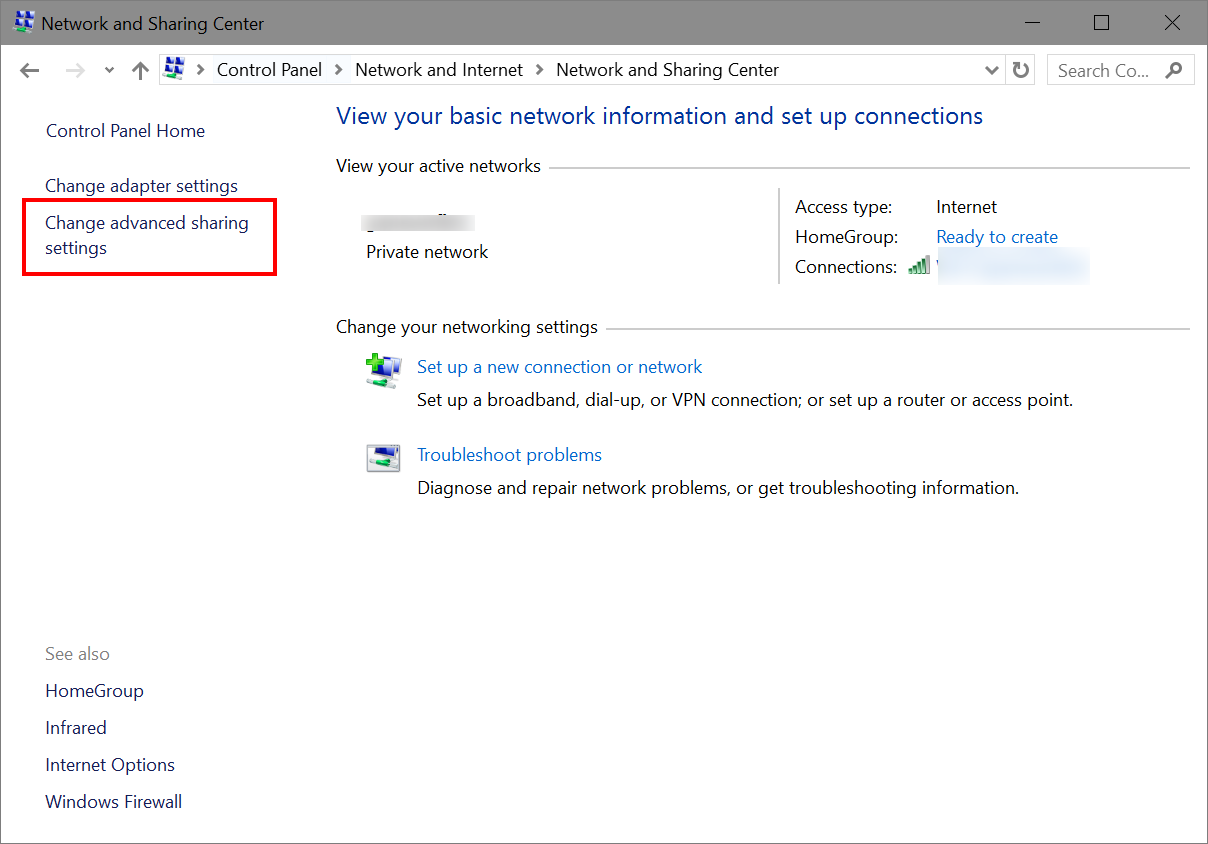Viewport: 1208px width, 844px height.
Task: Click the wireless signal strength icon beside Connections
Action: [918, 266]
